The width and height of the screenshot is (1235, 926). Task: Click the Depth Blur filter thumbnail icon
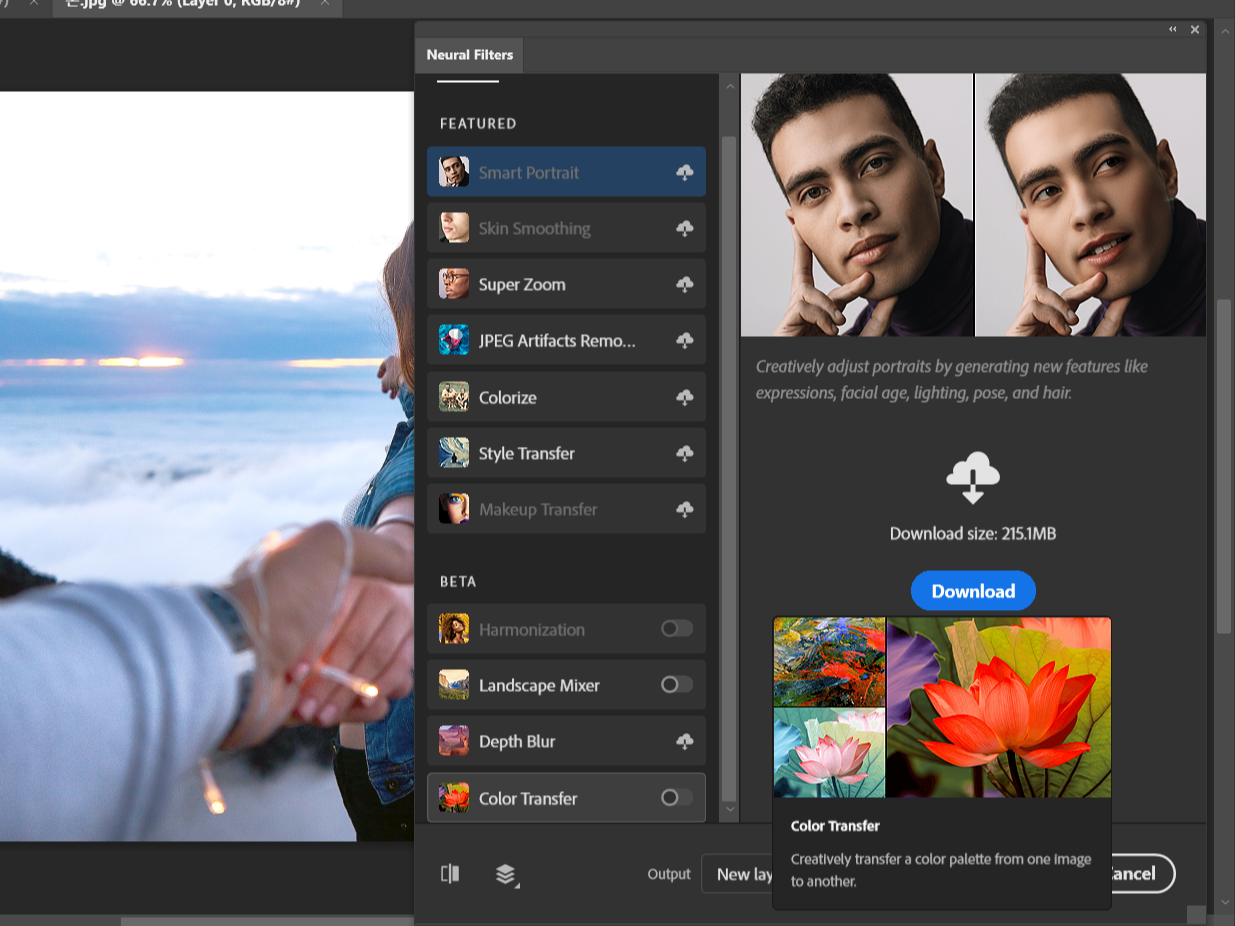tap(454, 741)
